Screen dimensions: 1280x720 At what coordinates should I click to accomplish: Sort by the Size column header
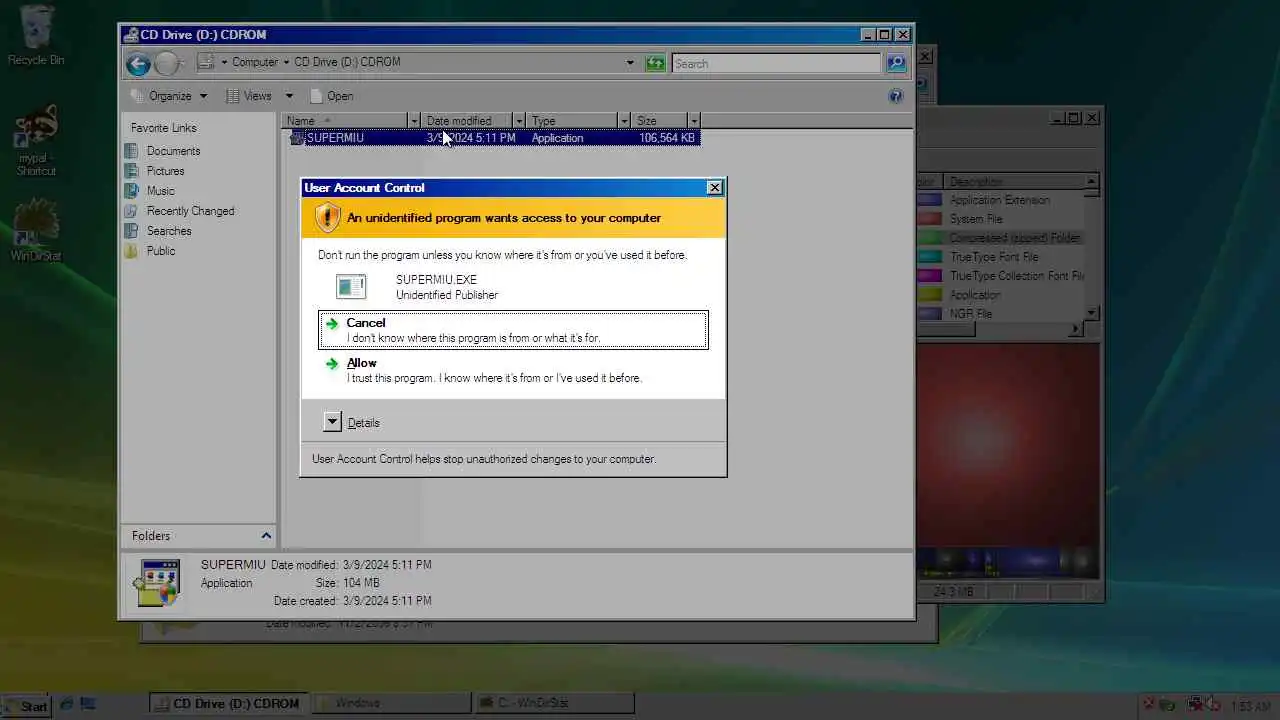(661, 121)
